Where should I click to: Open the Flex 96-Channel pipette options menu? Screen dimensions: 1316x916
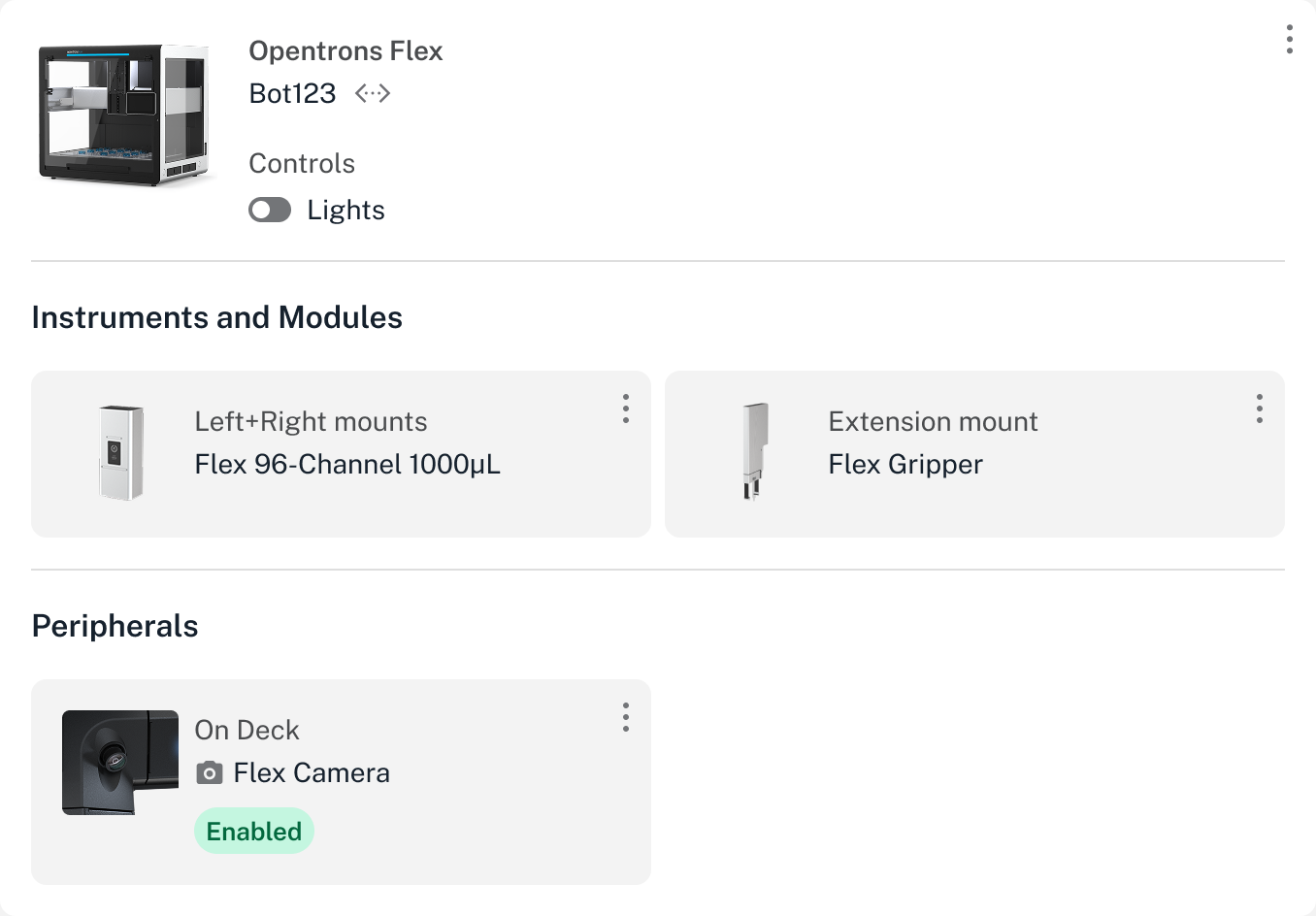coord(626,409)
